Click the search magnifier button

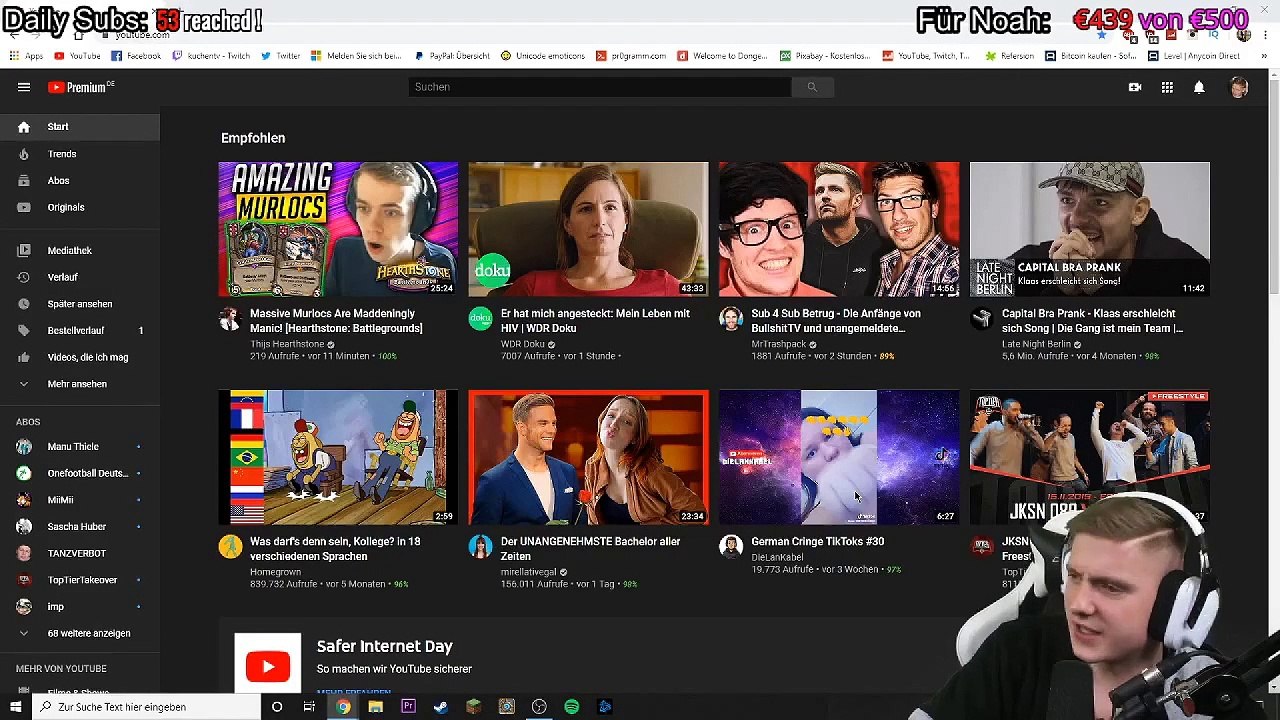(812, 87)
